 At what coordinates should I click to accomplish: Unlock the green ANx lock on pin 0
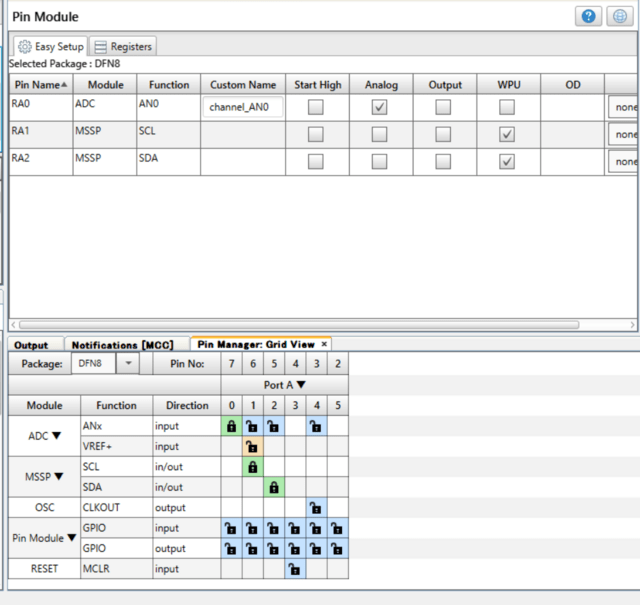click(x=231, y=427)
